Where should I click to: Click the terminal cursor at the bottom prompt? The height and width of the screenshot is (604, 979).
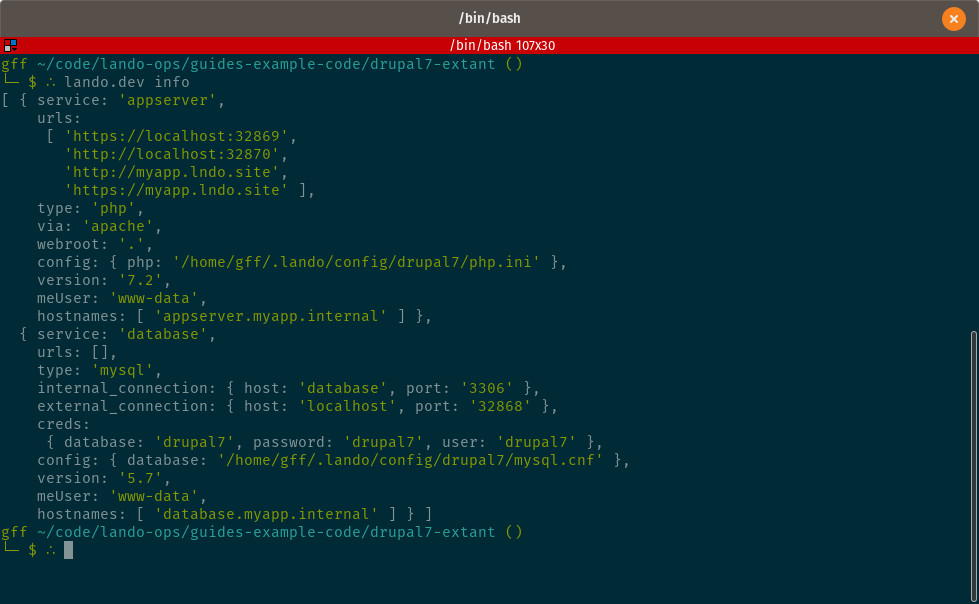(x=69, y=550)
